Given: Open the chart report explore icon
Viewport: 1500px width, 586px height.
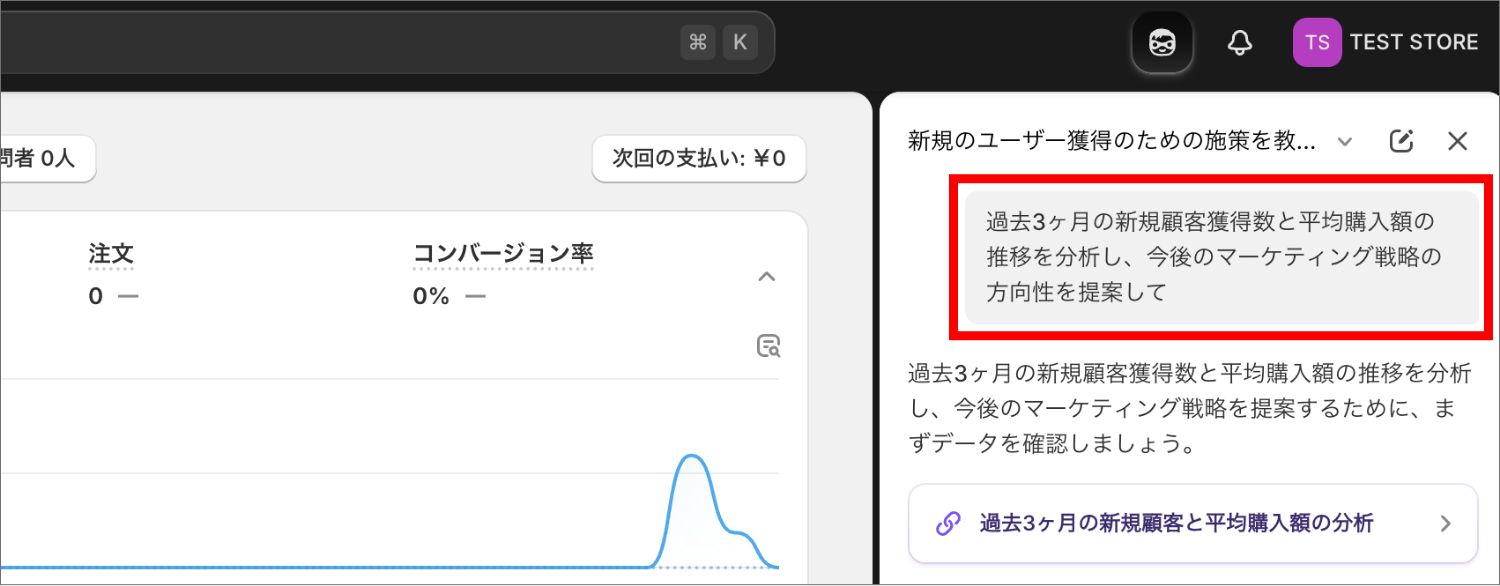Looking at the screenshot, I should tap(768, 346).
